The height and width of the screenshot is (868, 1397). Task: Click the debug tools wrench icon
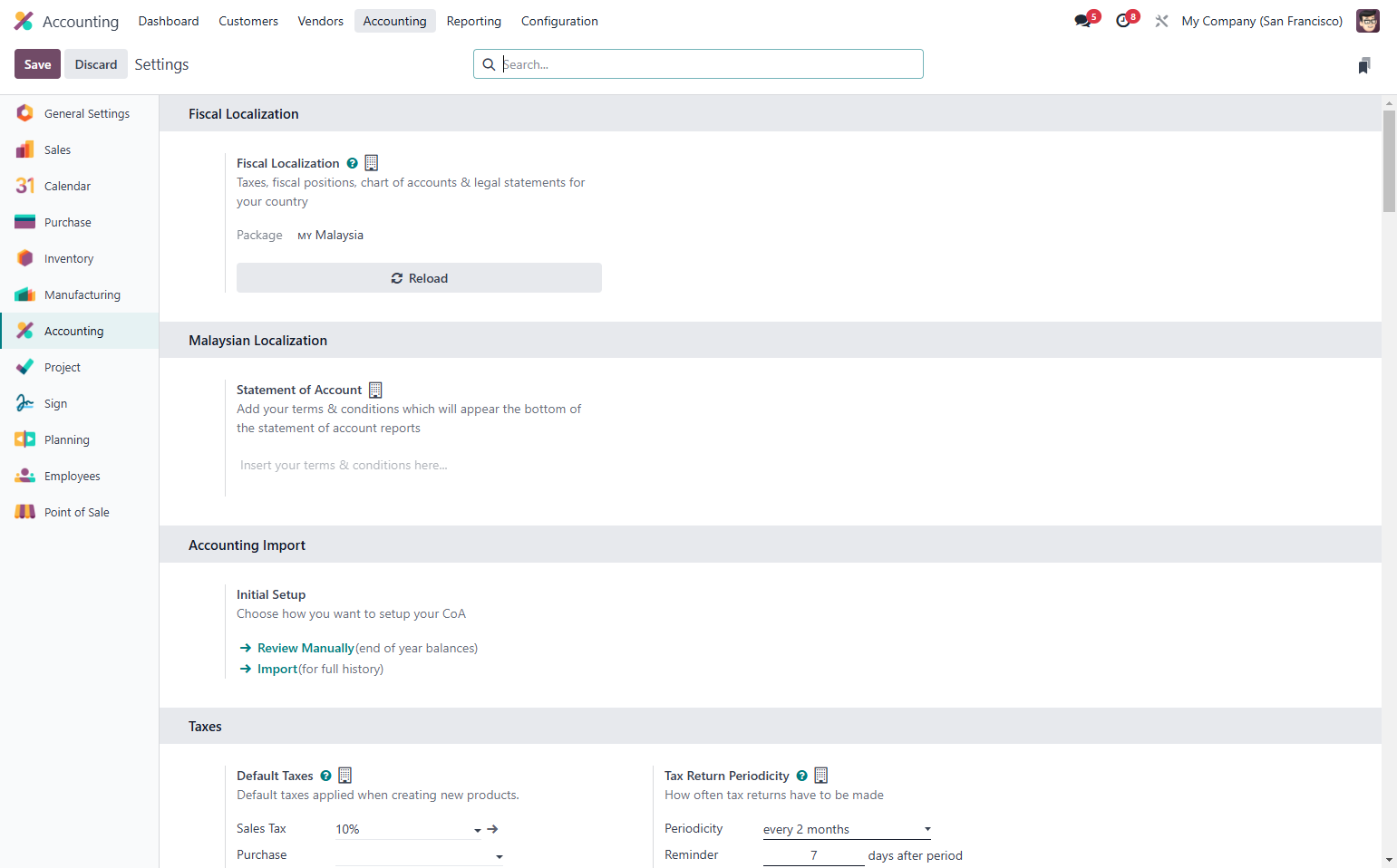[1161, 21]
